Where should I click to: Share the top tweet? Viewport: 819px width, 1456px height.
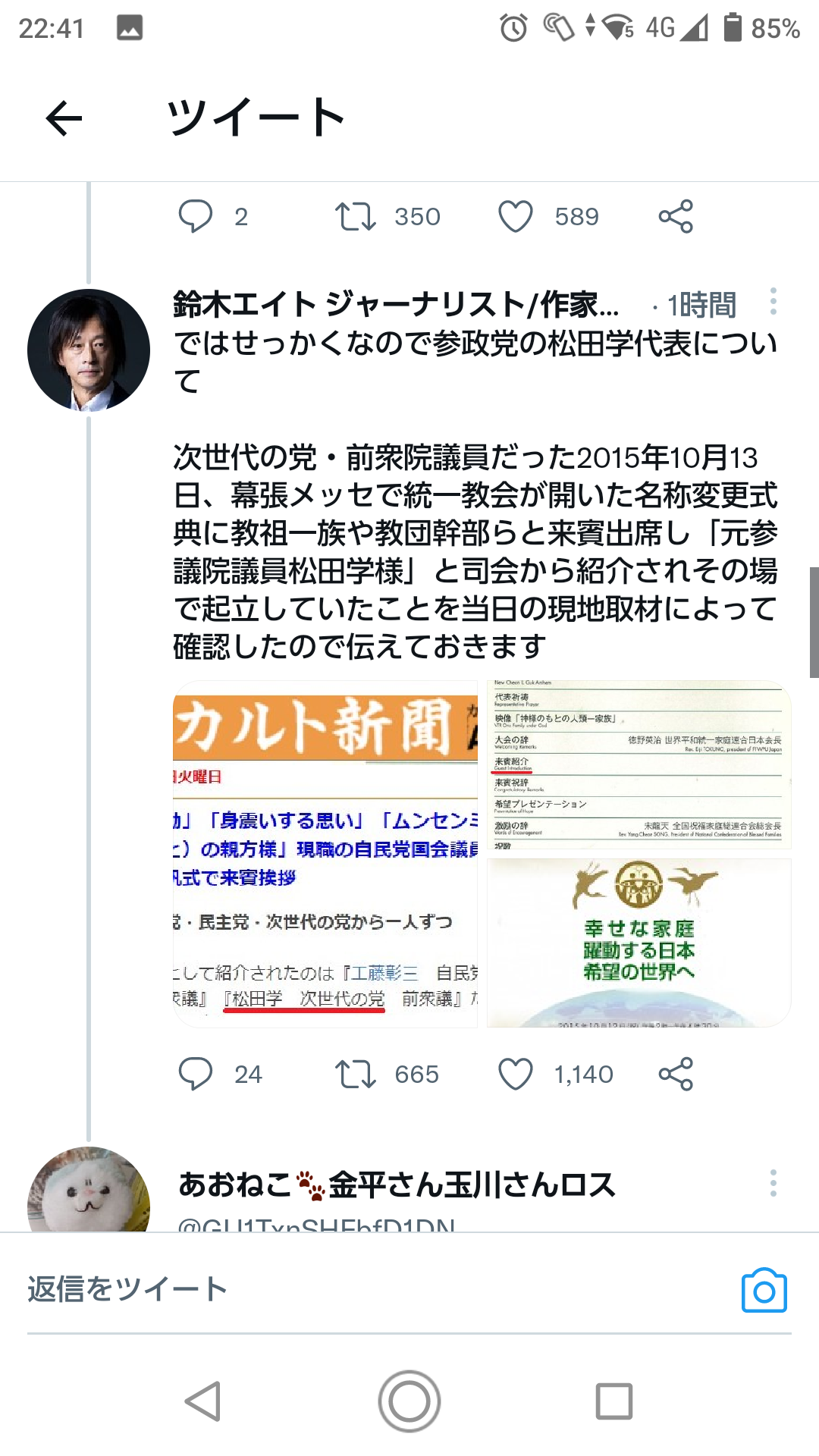676,216
